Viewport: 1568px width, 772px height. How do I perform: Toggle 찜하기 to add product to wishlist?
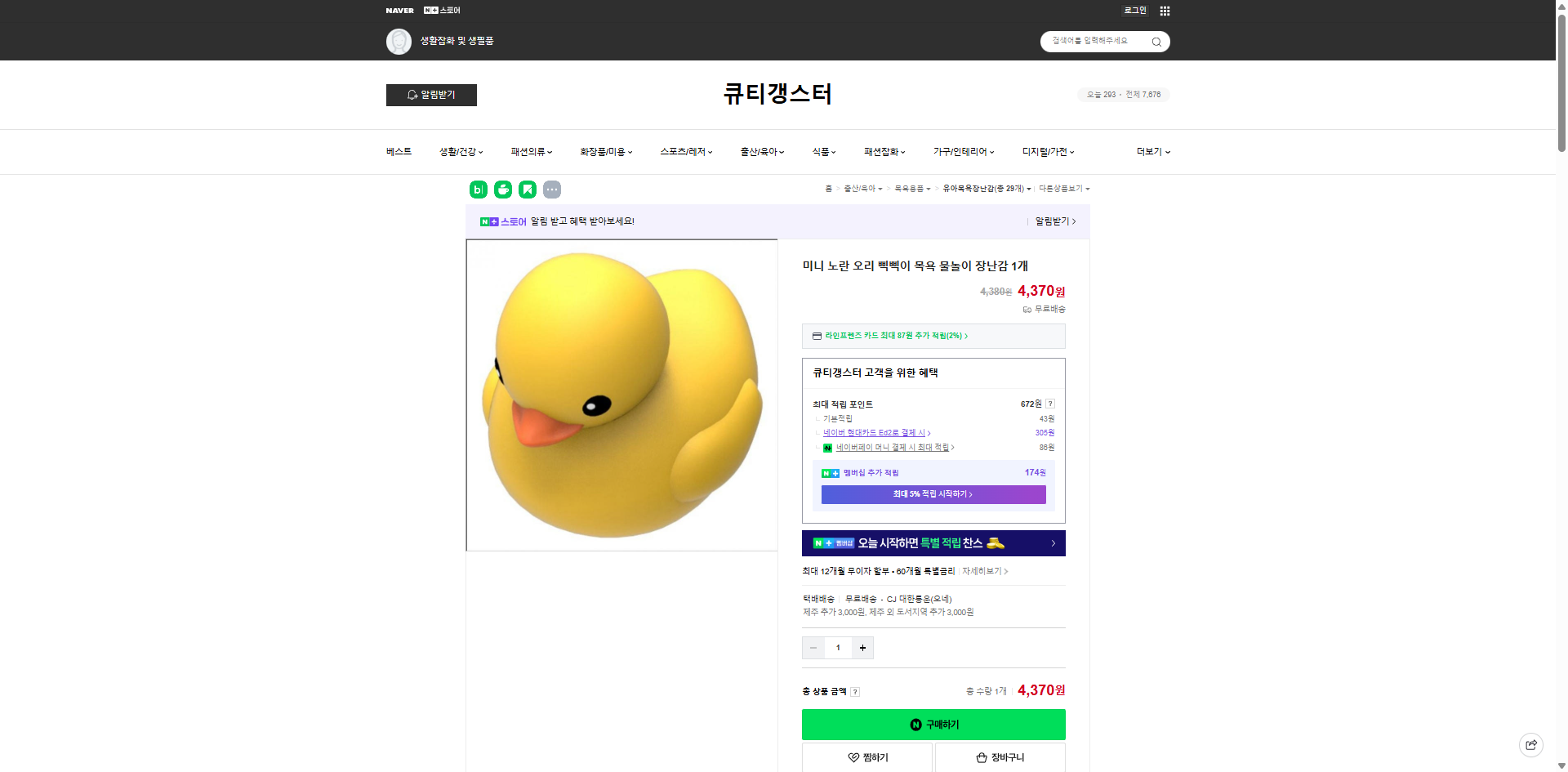tap(867, 757)
